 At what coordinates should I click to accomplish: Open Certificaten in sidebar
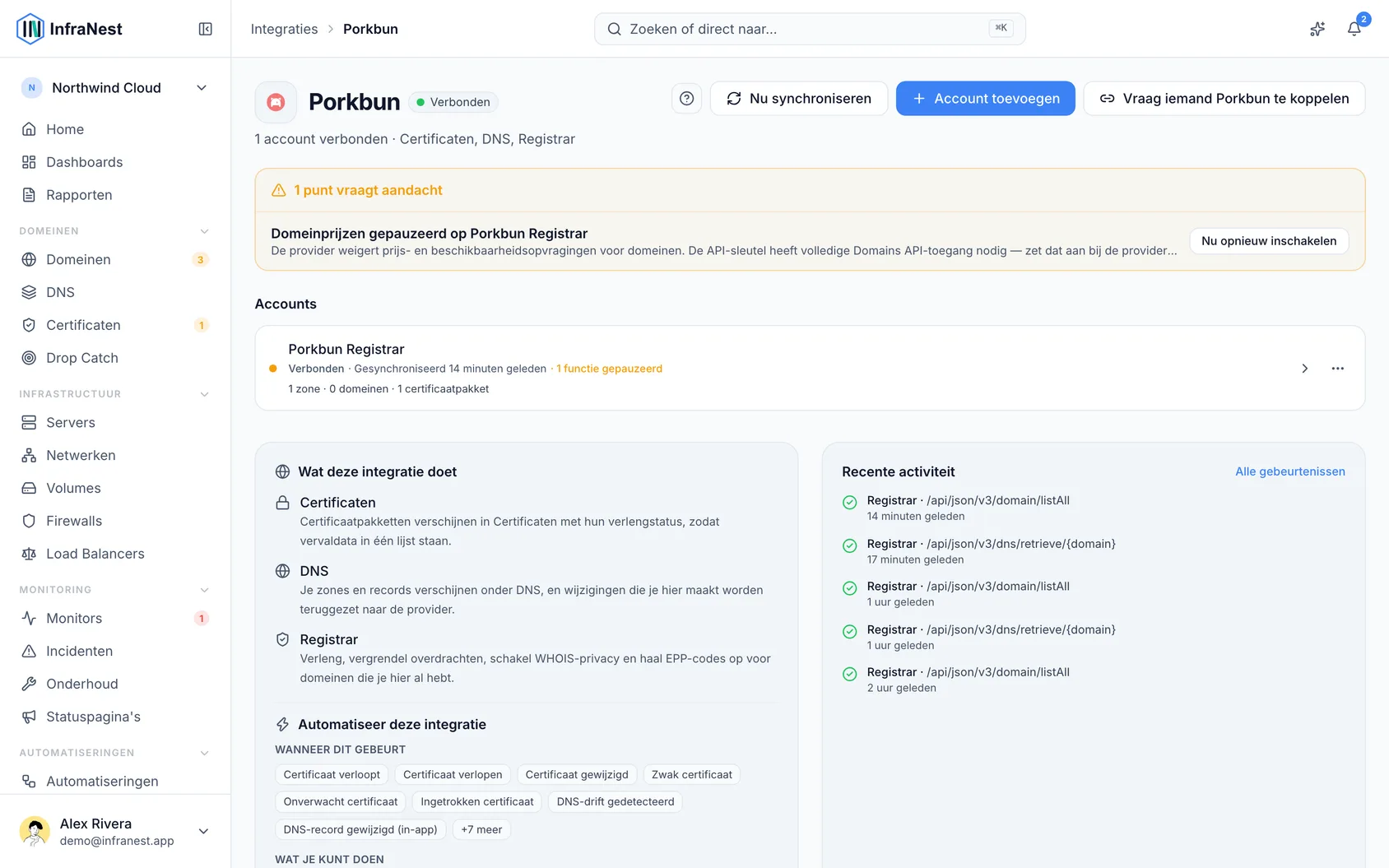[115, 325]
